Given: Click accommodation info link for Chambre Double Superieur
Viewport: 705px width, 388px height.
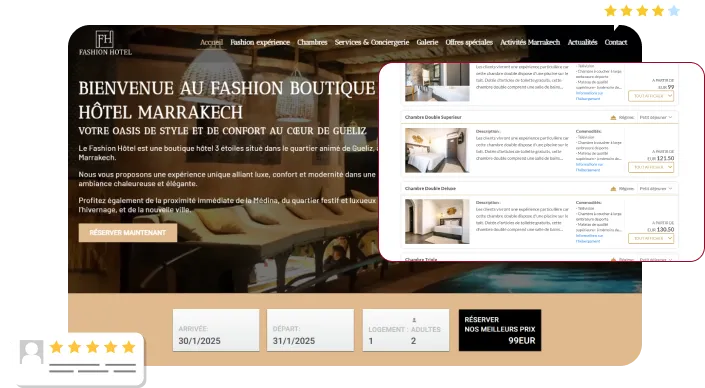Looking at the screenshot, I should click(589, 167).
